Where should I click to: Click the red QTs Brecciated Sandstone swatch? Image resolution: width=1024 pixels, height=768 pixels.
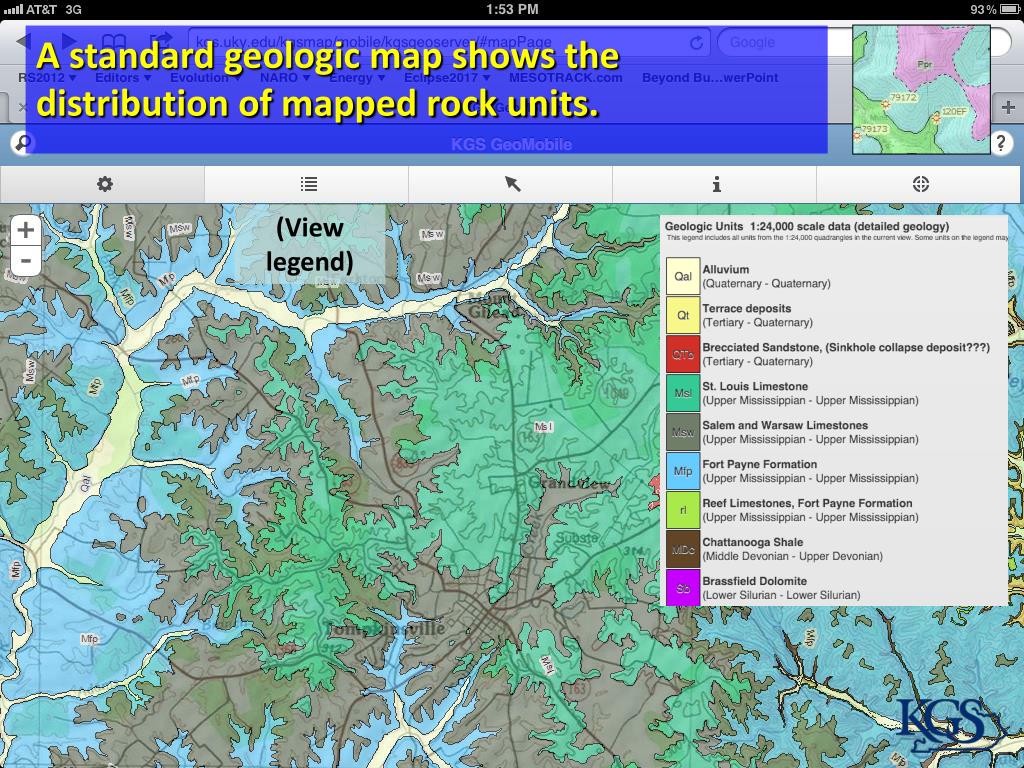pyautogui.click(x=683, y=354)
